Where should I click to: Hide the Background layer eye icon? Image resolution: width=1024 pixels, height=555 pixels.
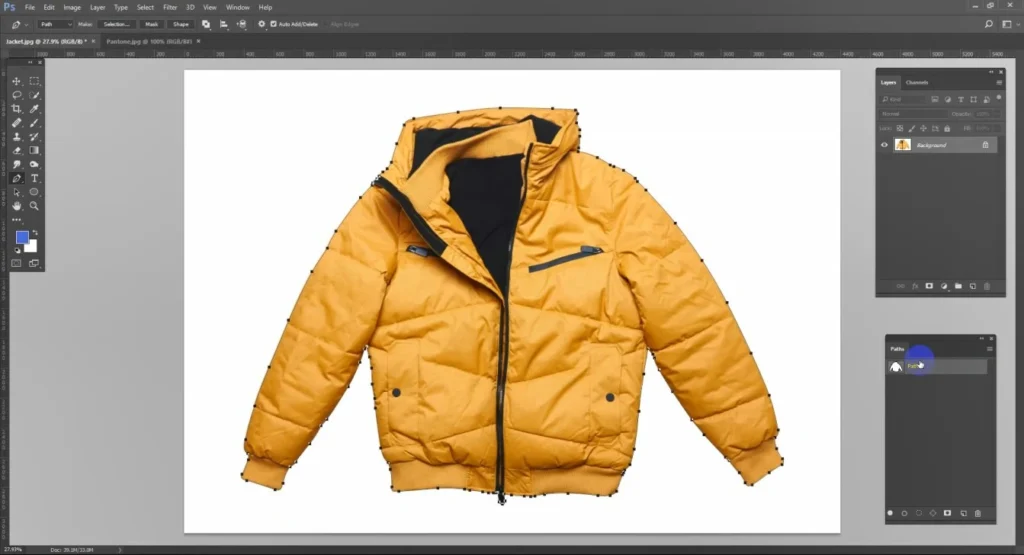(x=884, y=145)
